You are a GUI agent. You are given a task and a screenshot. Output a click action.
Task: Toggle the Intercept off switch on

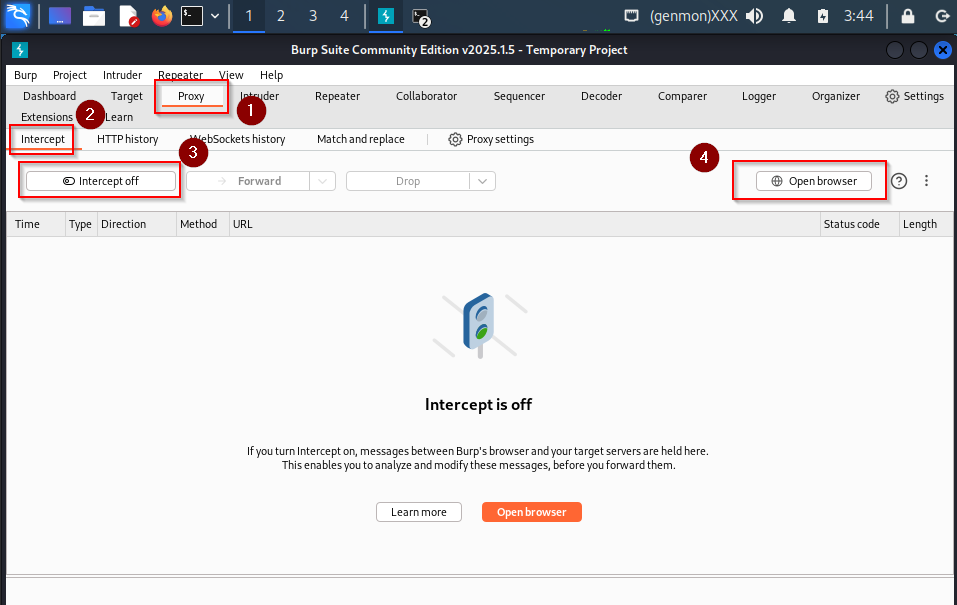[x=101, y=181]
